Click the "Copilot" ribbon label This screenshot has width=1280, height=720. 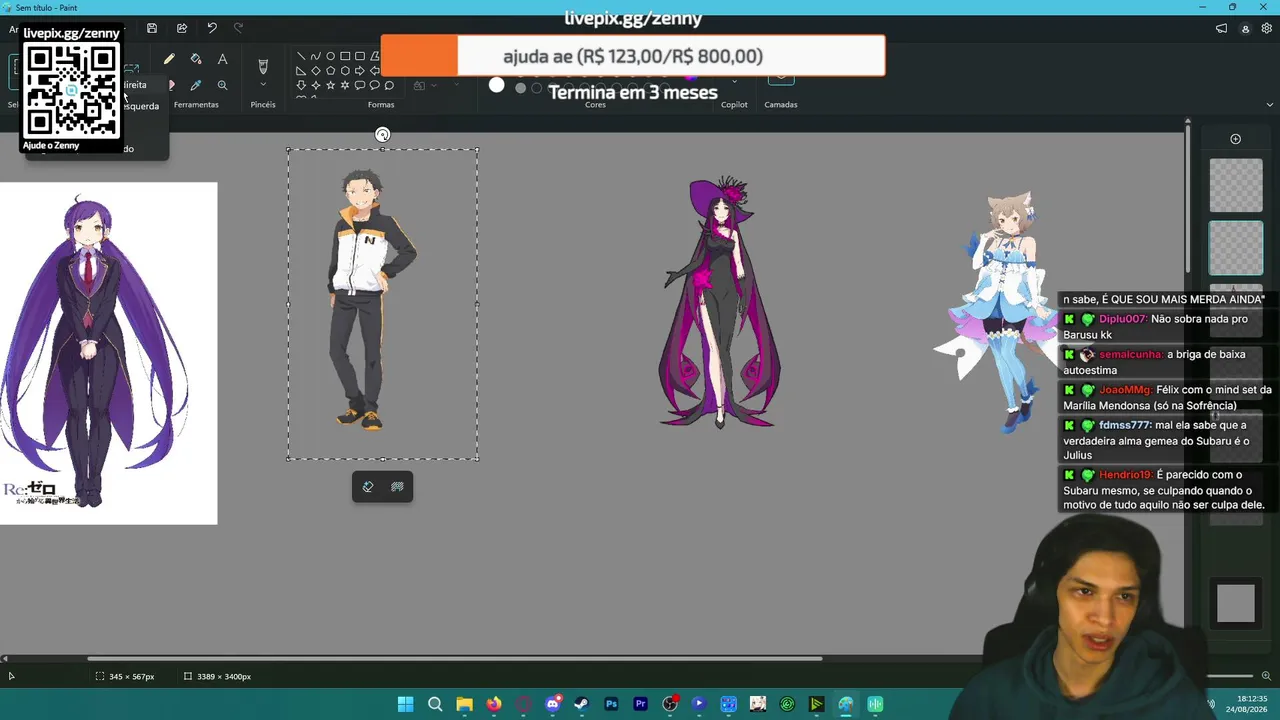734,105
